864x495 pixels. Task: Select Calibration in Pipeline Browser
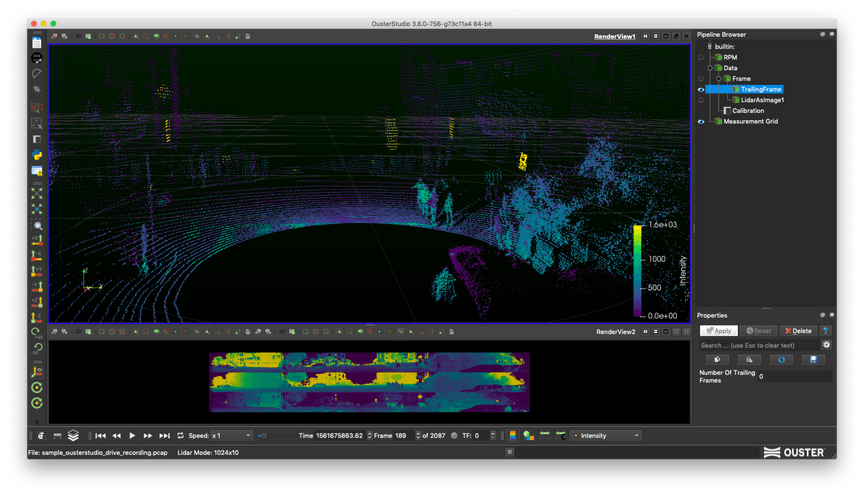748,111
